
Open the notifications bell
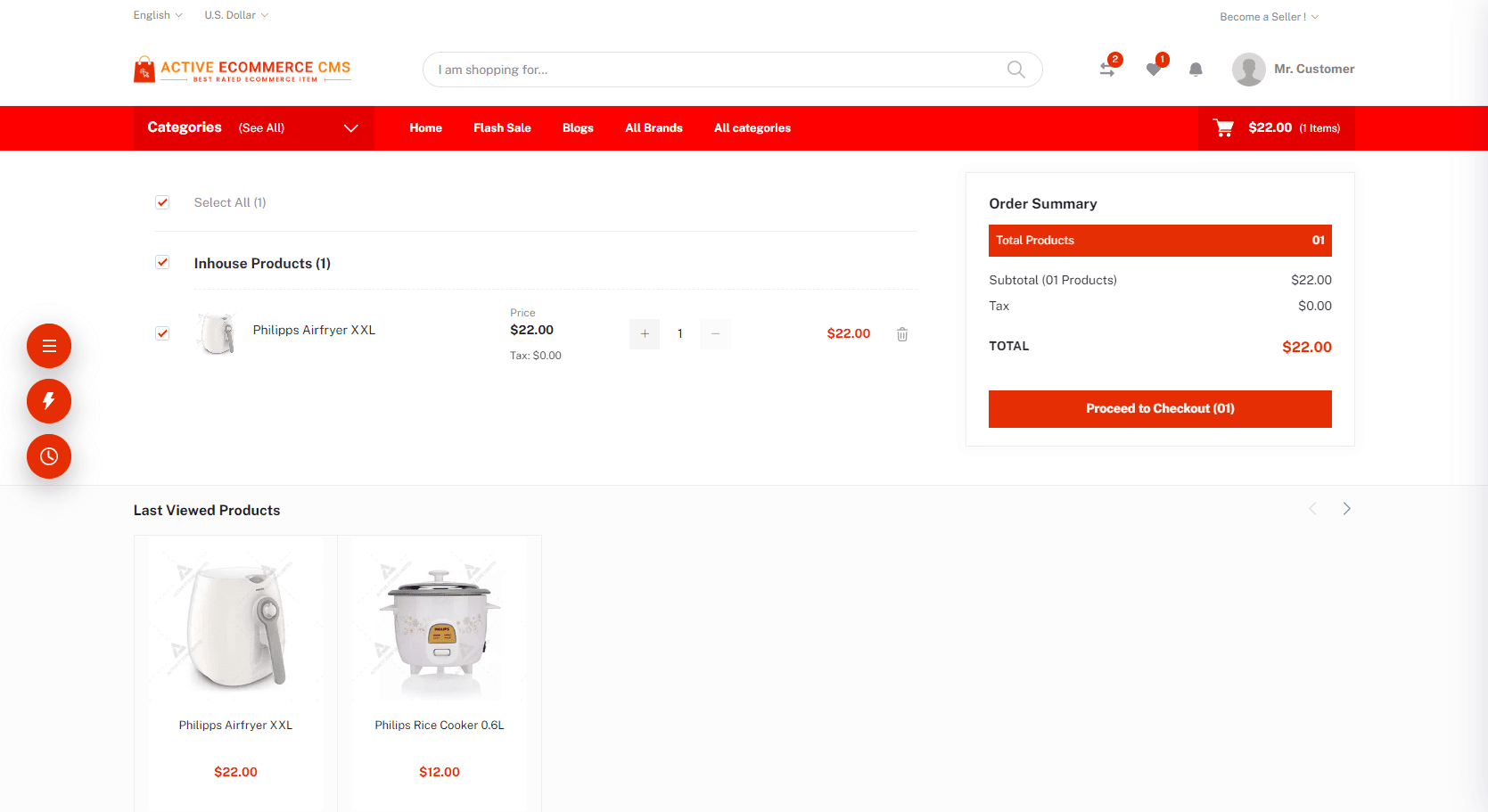pyautogui.click(x=1196, y=70)
